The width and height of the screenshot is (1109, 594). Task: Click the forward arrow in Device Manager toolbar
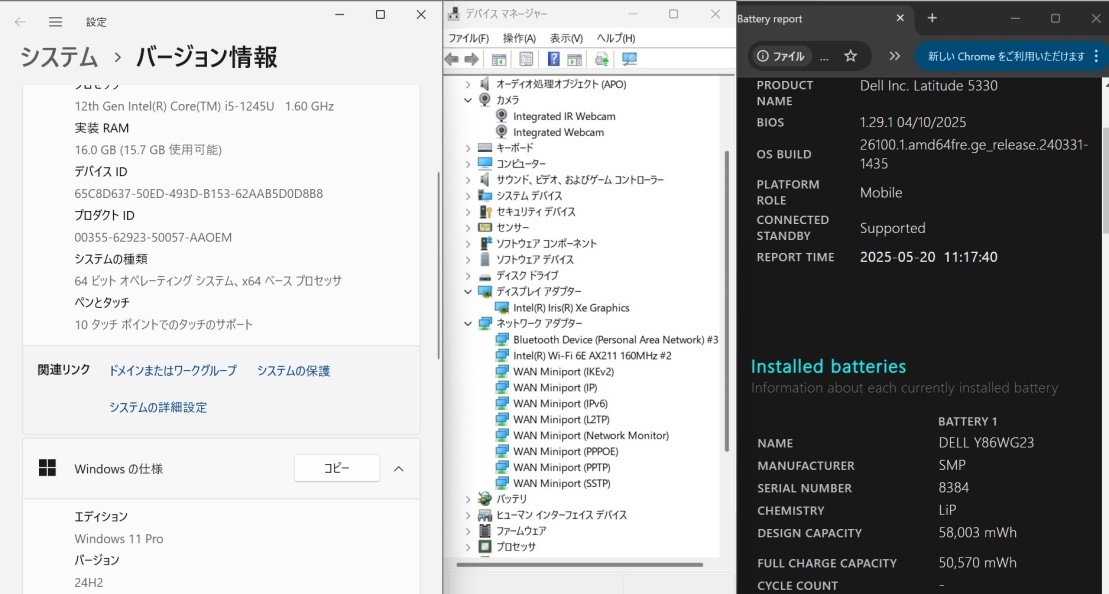click(x=472, y=59)
